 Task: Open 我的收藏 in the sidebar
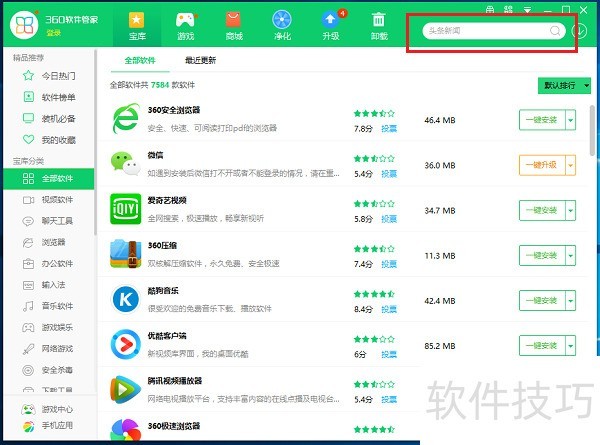[x=49, y=140]
